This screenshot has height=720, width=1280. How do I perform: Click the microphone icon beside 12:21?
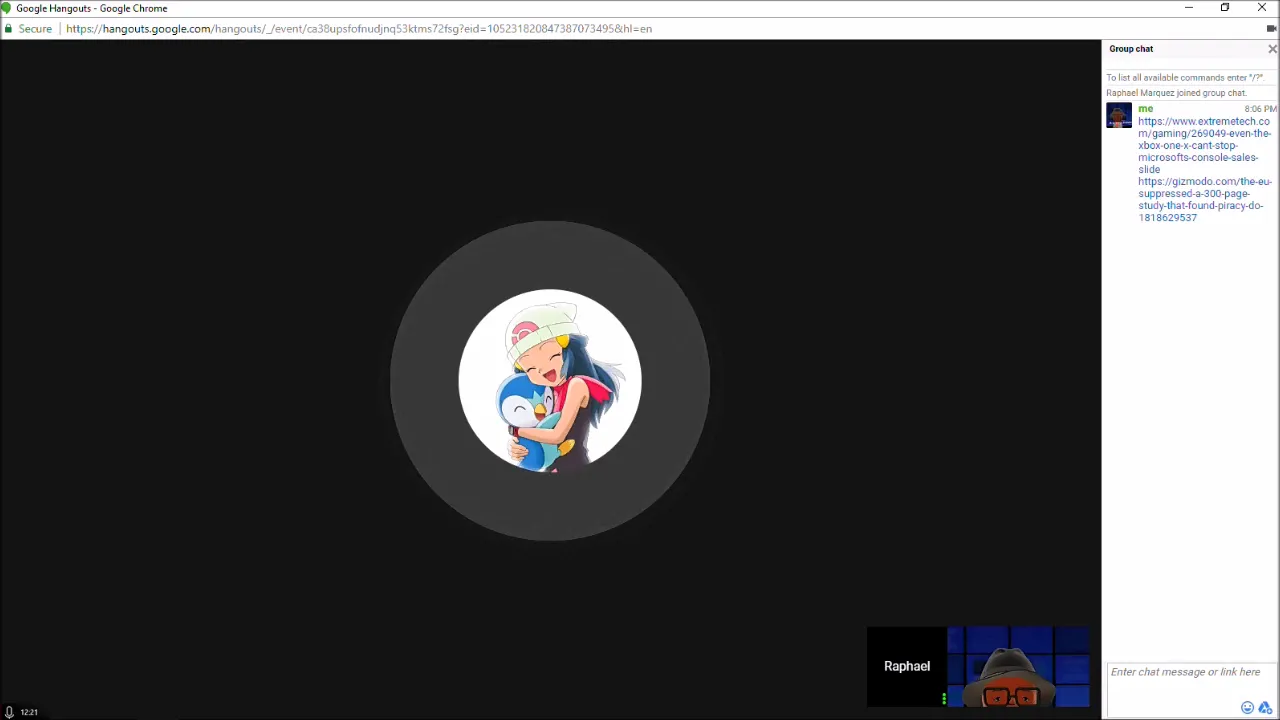click(9, 712)
